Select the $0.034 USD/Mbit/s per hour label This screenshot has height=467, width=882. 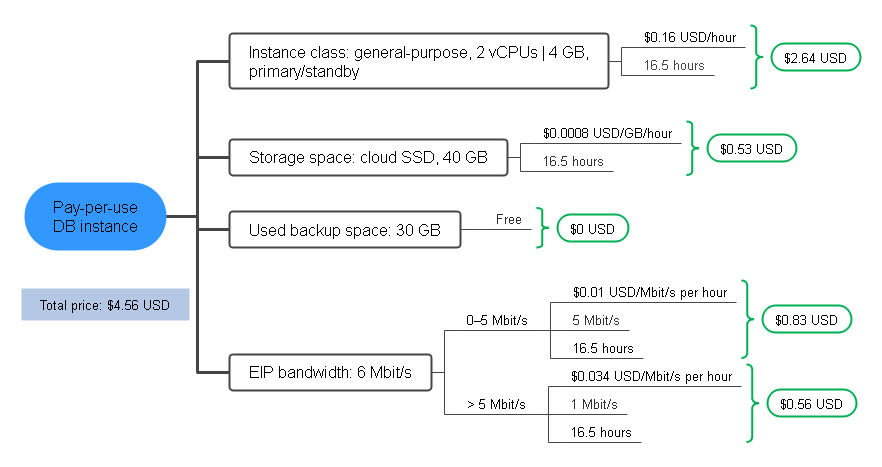[651, 376]
